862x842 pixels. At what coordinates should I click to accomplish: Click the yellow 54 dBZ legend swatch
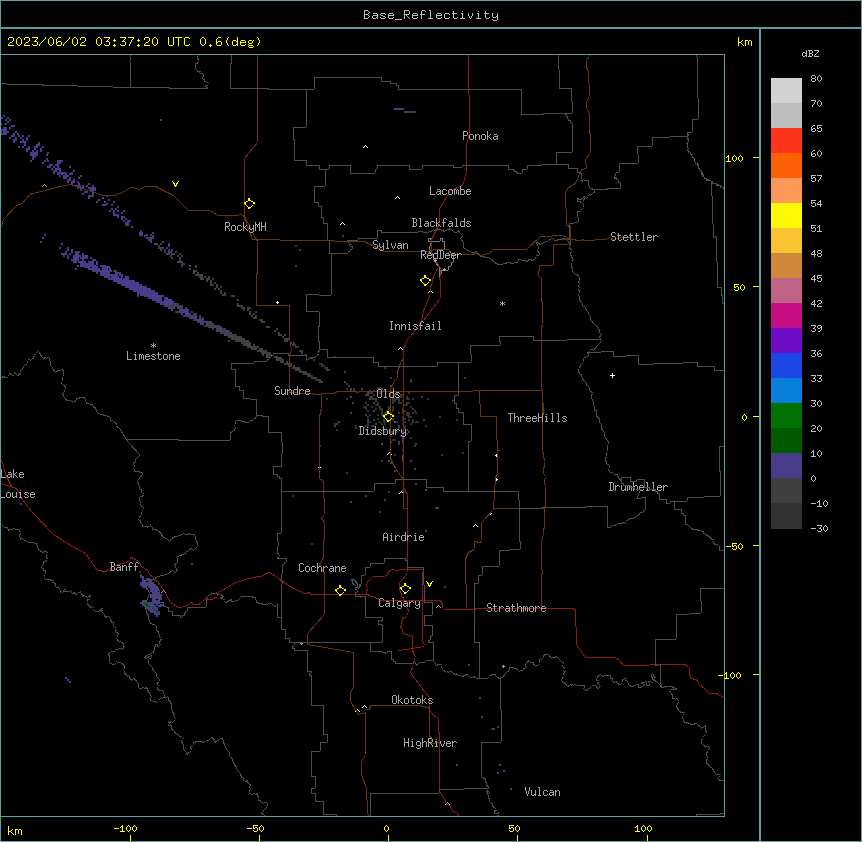pos(786,215)
